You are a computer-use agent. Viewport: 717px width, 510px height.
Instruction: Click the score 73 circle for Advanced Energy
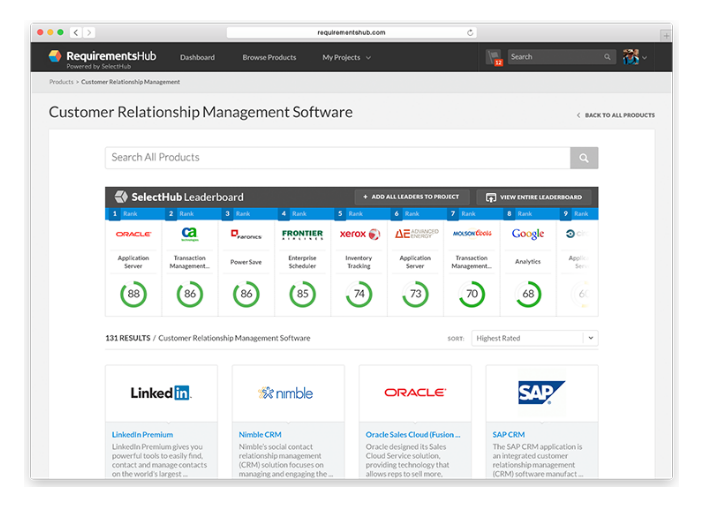(x=415, y=294)
